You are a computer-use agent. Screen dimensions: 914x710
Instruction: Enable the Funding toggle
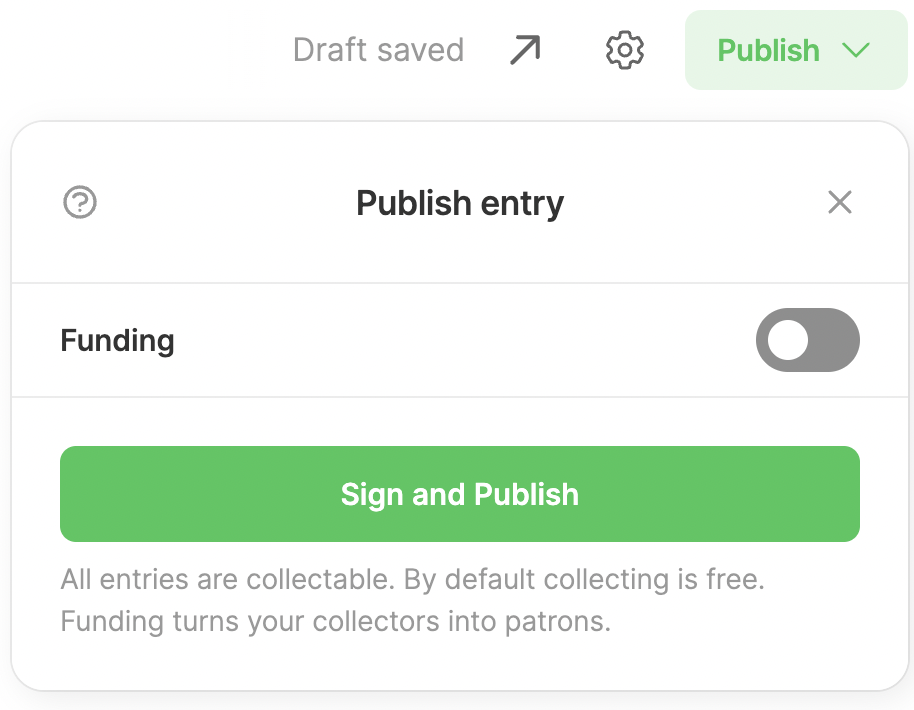[807, 340]
